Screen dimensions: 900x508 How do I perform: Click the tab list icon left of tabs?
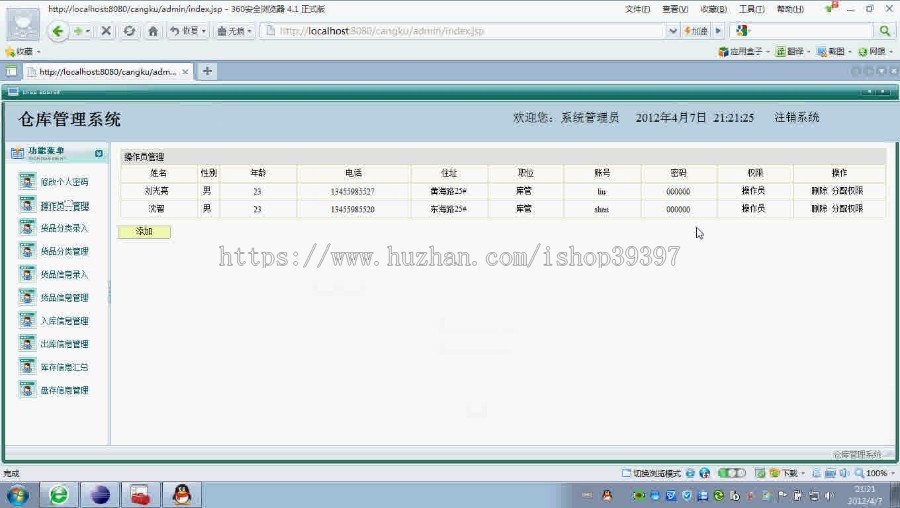[x=11, y=71]
